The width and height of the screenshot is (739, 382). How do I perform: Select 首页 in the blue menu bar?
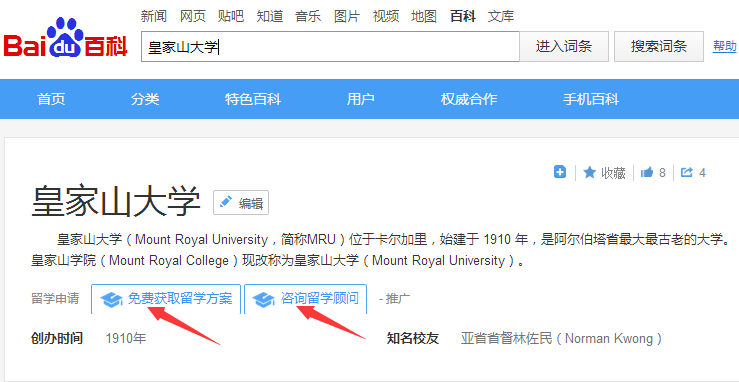tap(51, 99)
